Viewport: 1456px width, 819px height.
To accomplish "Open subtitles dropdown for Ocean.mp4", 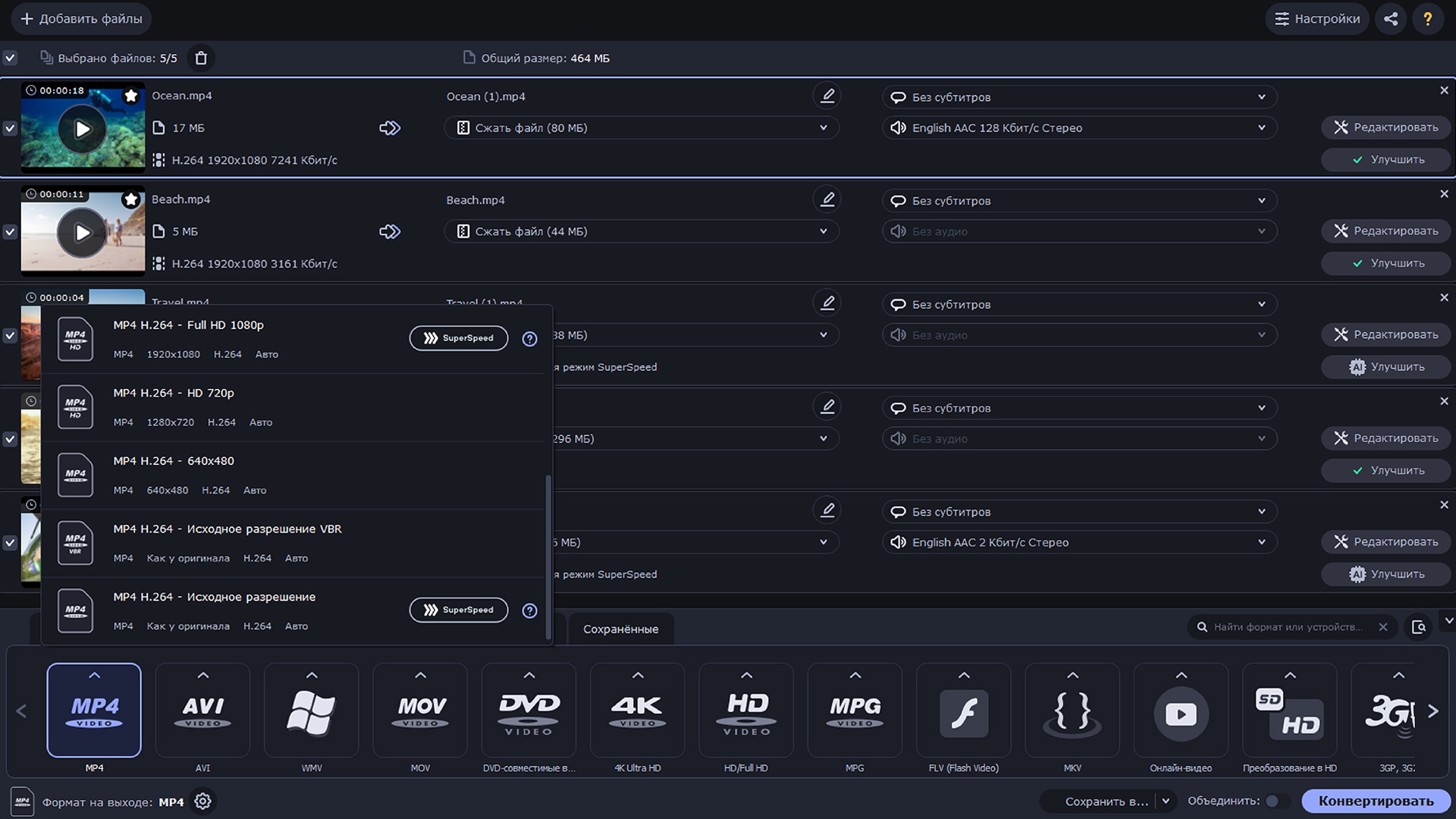I will coord(1079,97).
